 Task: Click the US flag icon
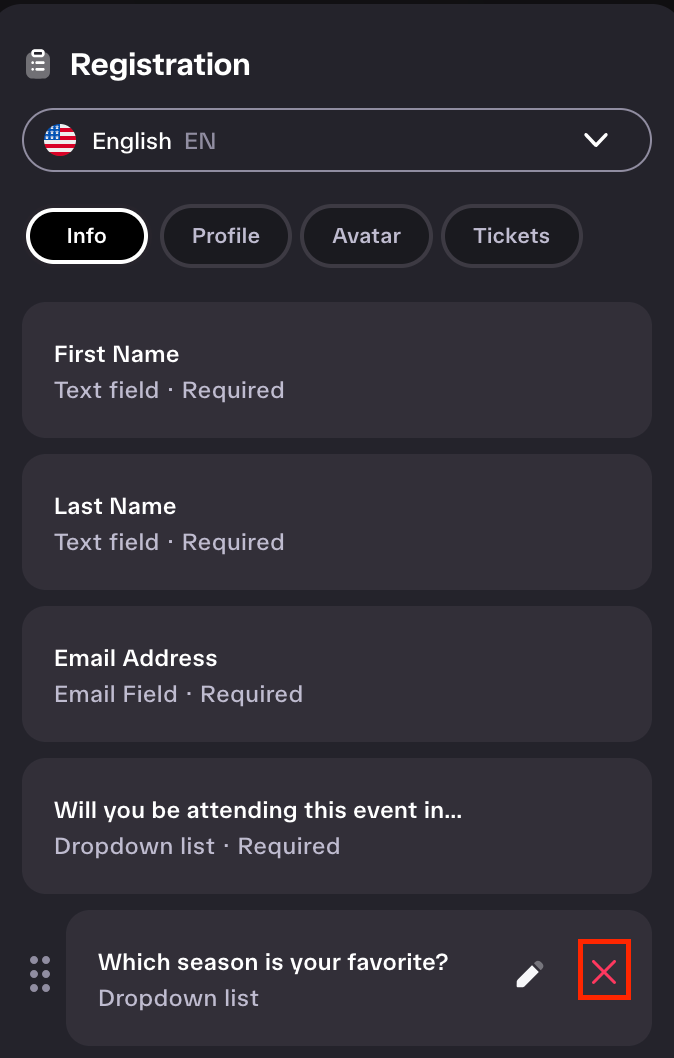pyautogui.click(x=60, y=140)
